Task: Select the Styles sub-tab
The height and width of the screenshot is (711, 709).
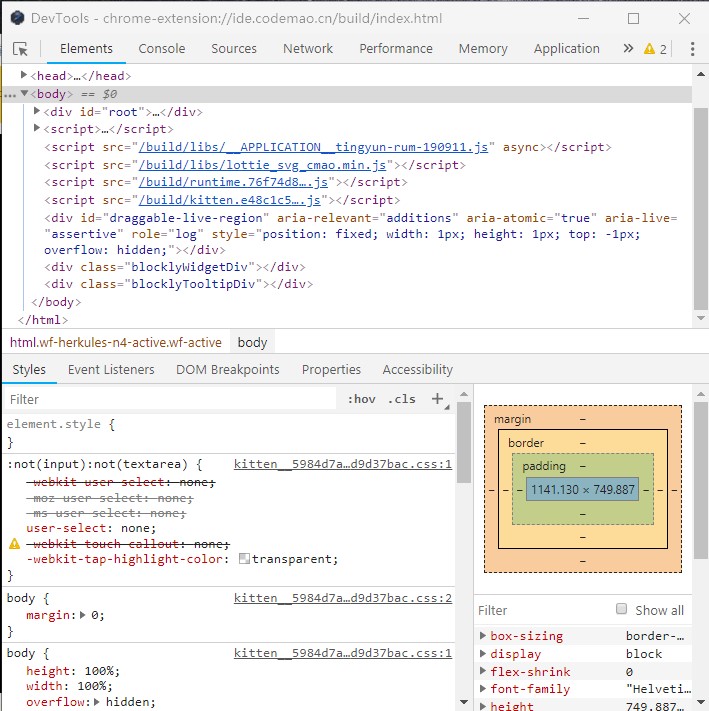Action: [x=29, y=370]
